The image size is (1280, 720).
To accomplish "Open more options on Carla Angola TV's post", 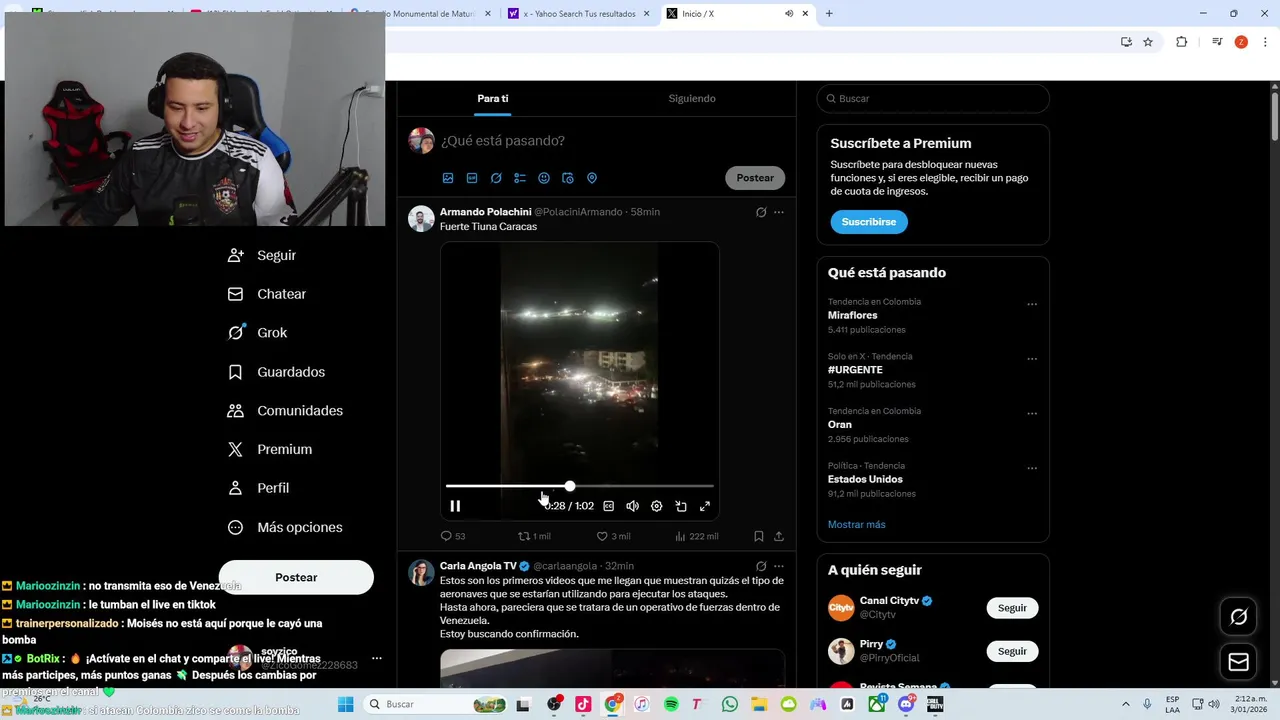I will [x=779, y=566].
